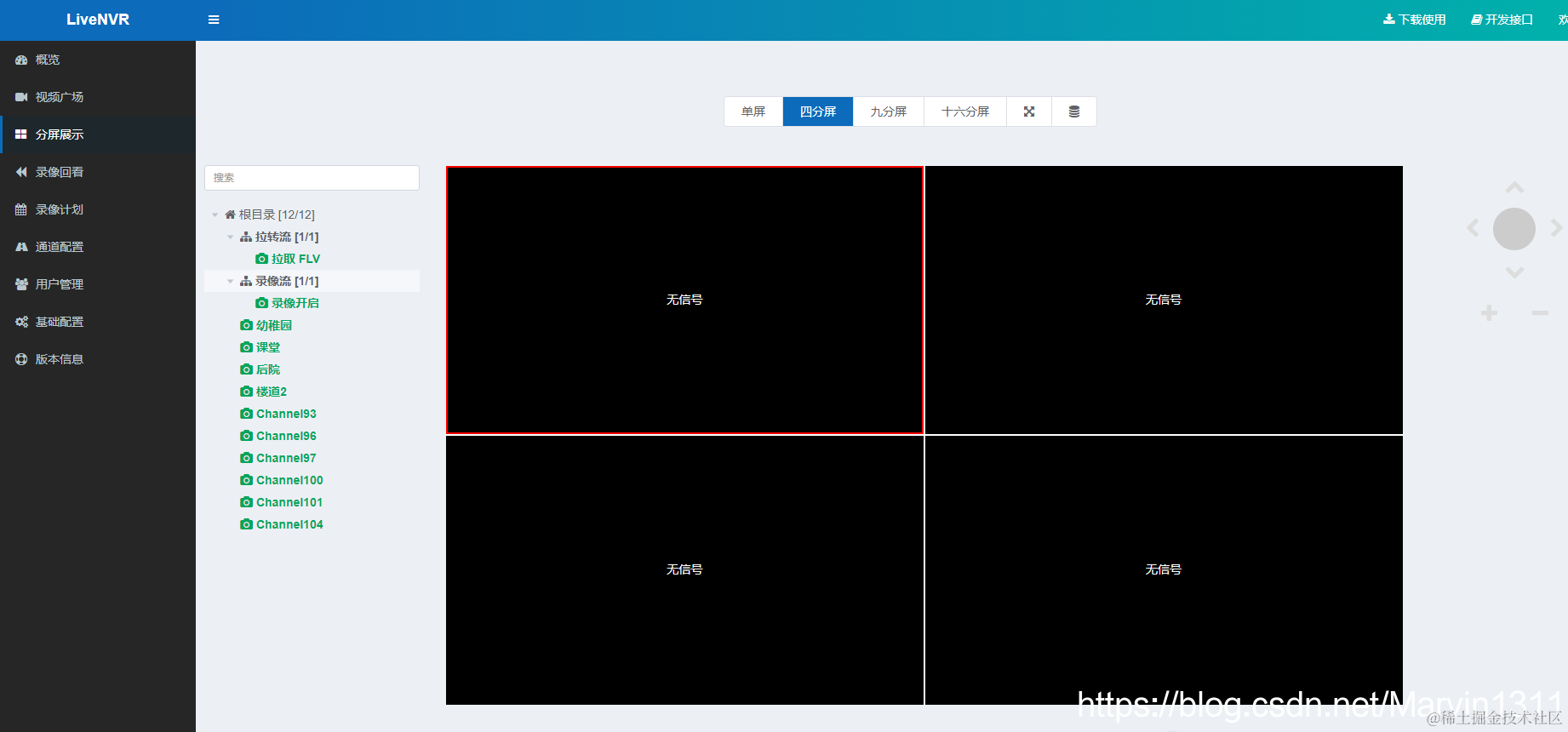Select Channel93 in the tree

286,414
